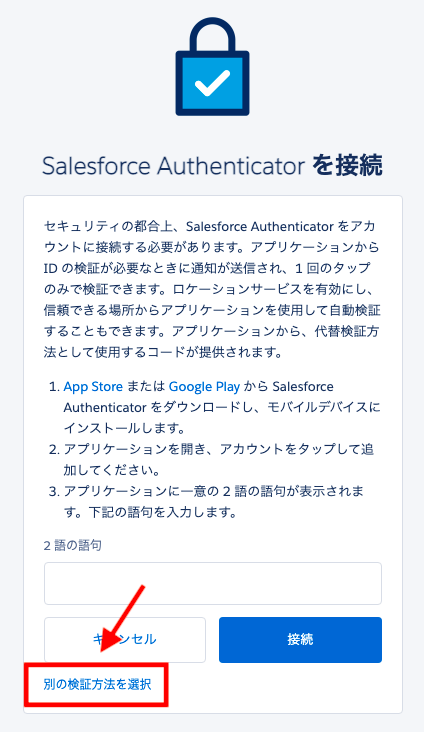Click the 2 語の語句 field label

click(72, 545)
